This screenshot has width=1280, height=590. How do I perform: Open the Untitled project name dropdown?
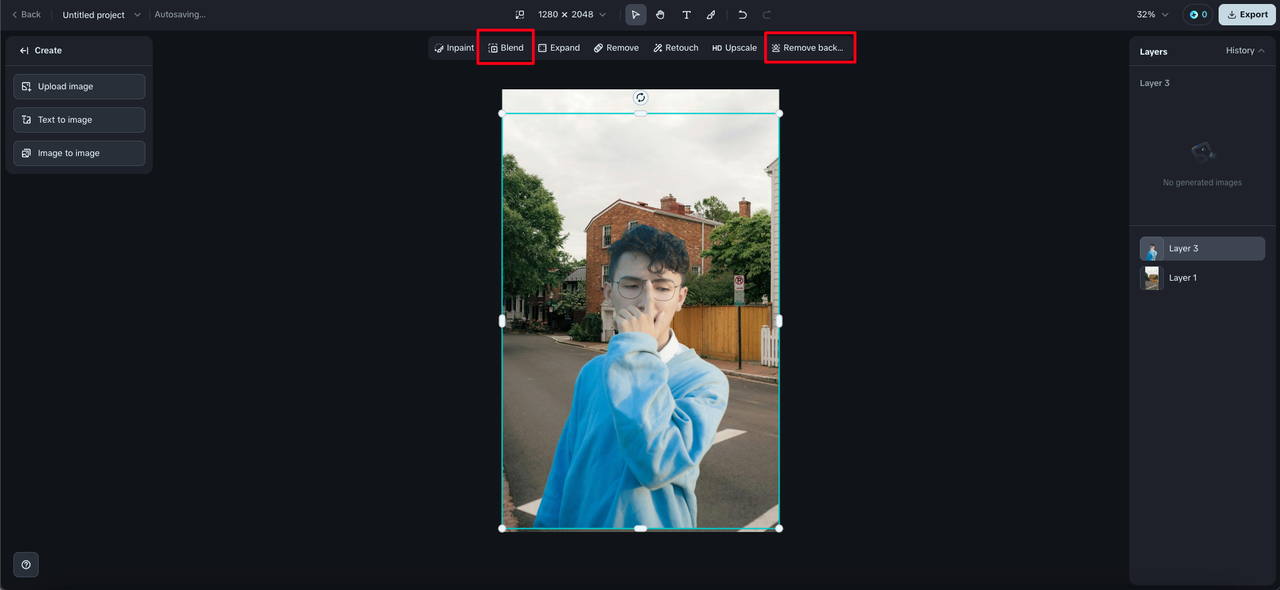tap(102, 15)
